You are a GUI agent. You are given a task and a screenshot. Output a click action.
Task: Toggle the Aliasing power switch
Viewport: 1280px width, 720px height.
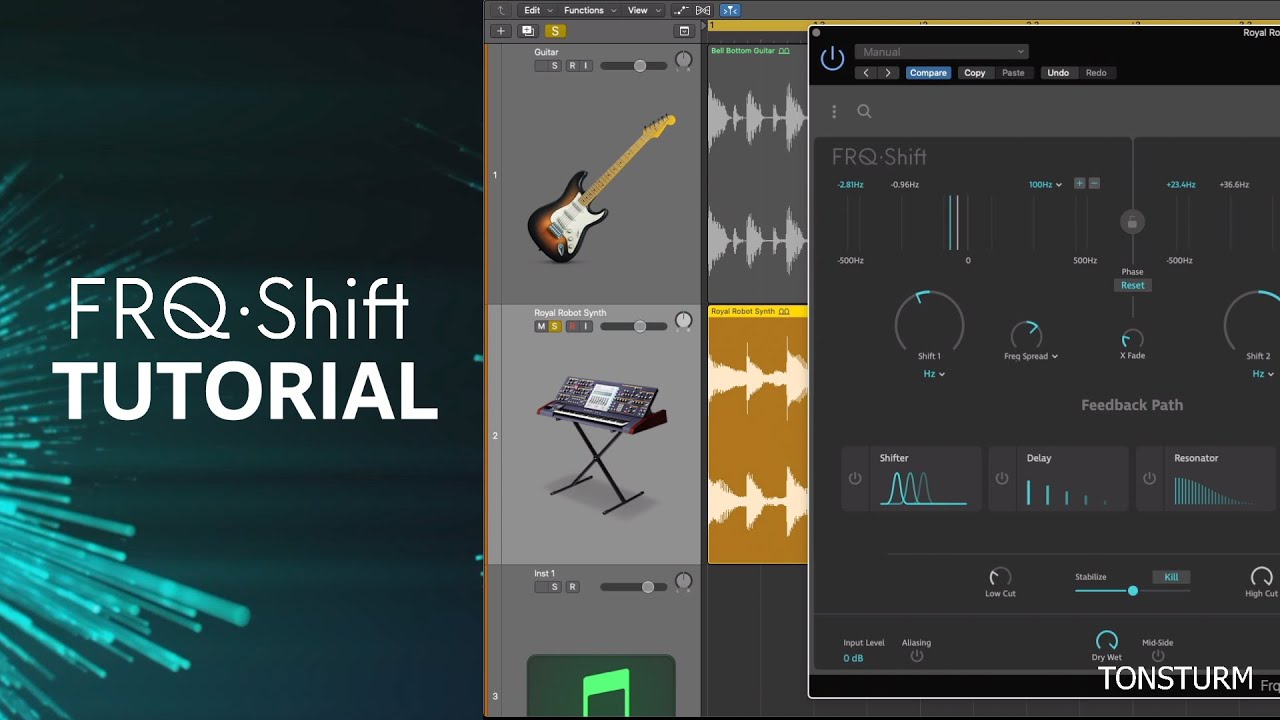(x=916, y=656)
